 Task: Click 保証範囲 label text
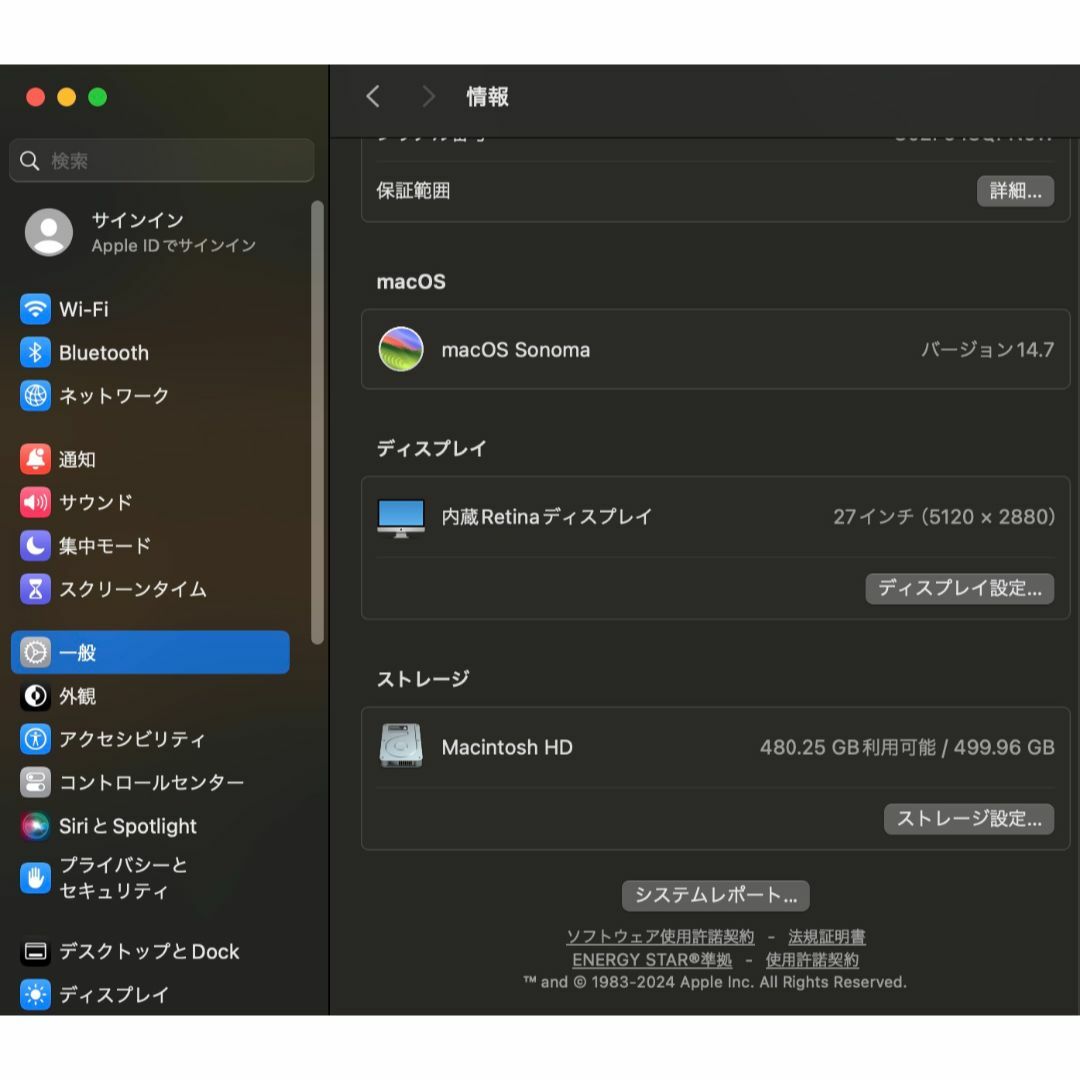(413, 191)
